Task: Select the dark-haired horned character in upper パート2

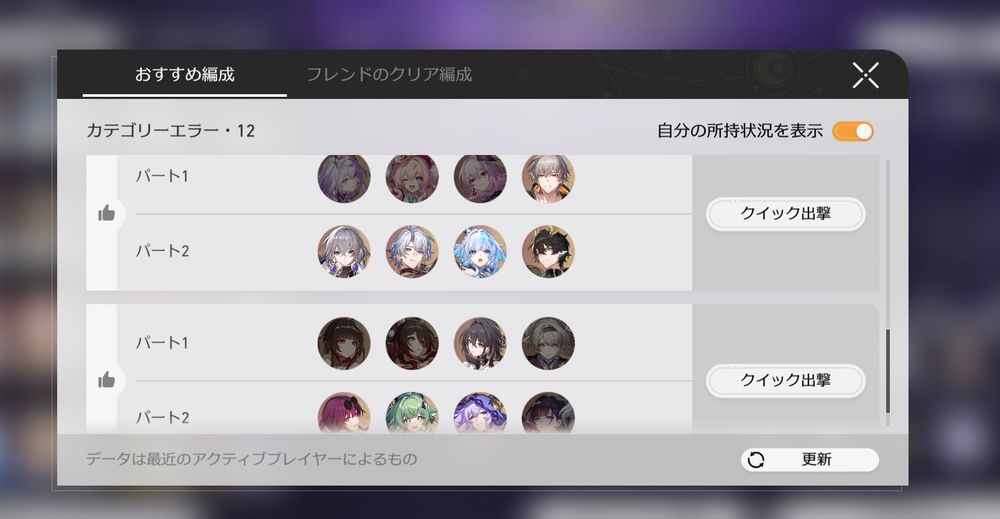Action: [548, 251]
